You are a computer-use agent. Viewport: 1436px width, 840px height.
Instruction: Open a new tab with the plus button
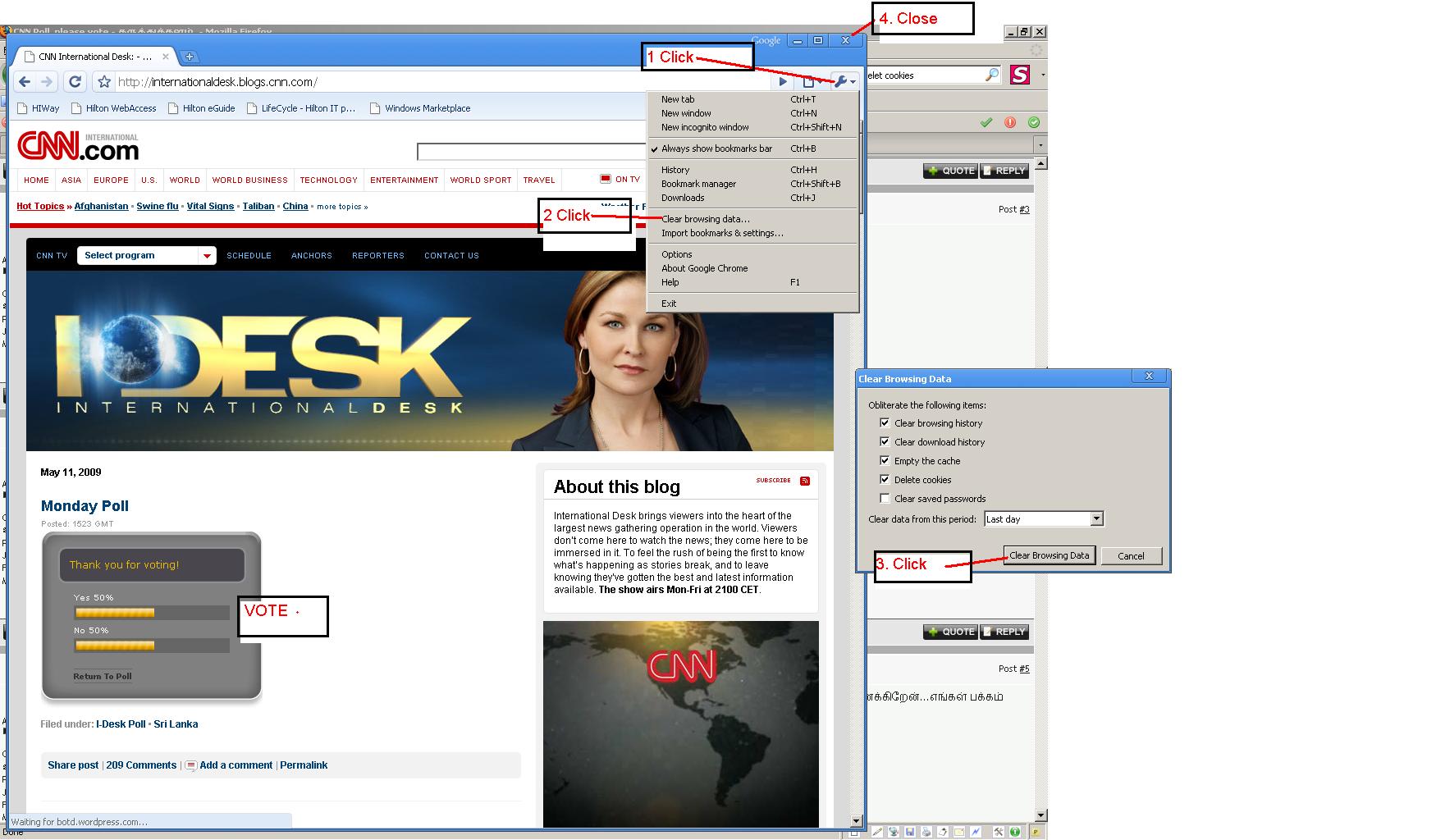pyautogui.click(x=190, y=57)
